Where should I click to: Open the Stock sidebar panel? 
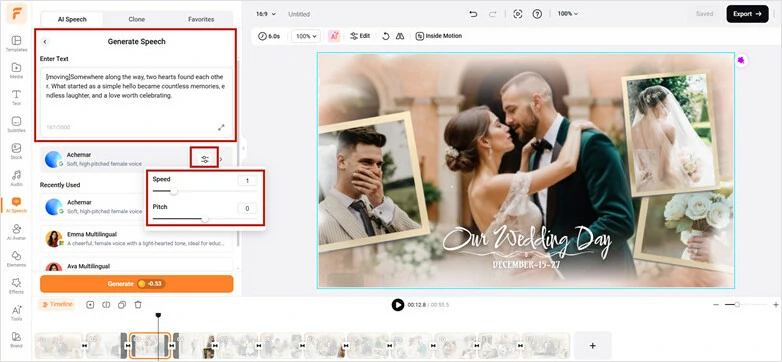coord(16,151)
